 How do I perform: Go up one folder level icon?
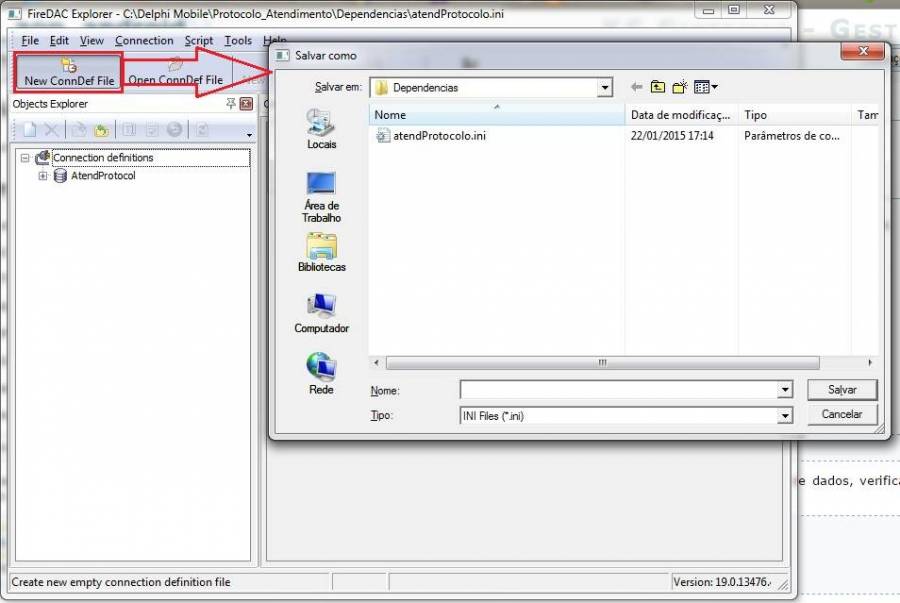pyautogui.click(x=658, y=88)
